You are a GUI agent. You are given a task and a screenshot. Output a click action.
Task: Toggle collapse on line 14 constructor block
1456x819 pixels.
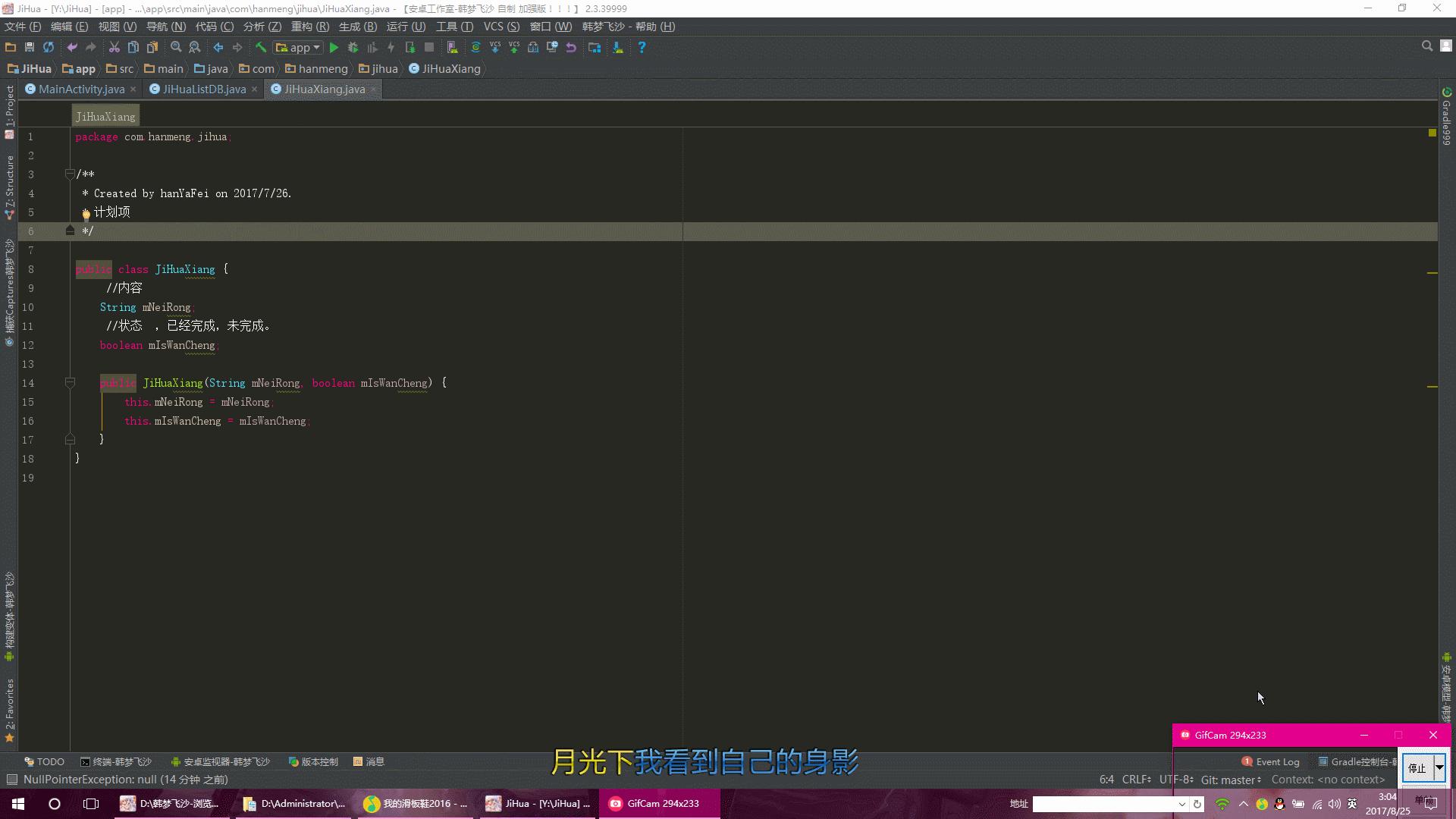click(70, 382)
